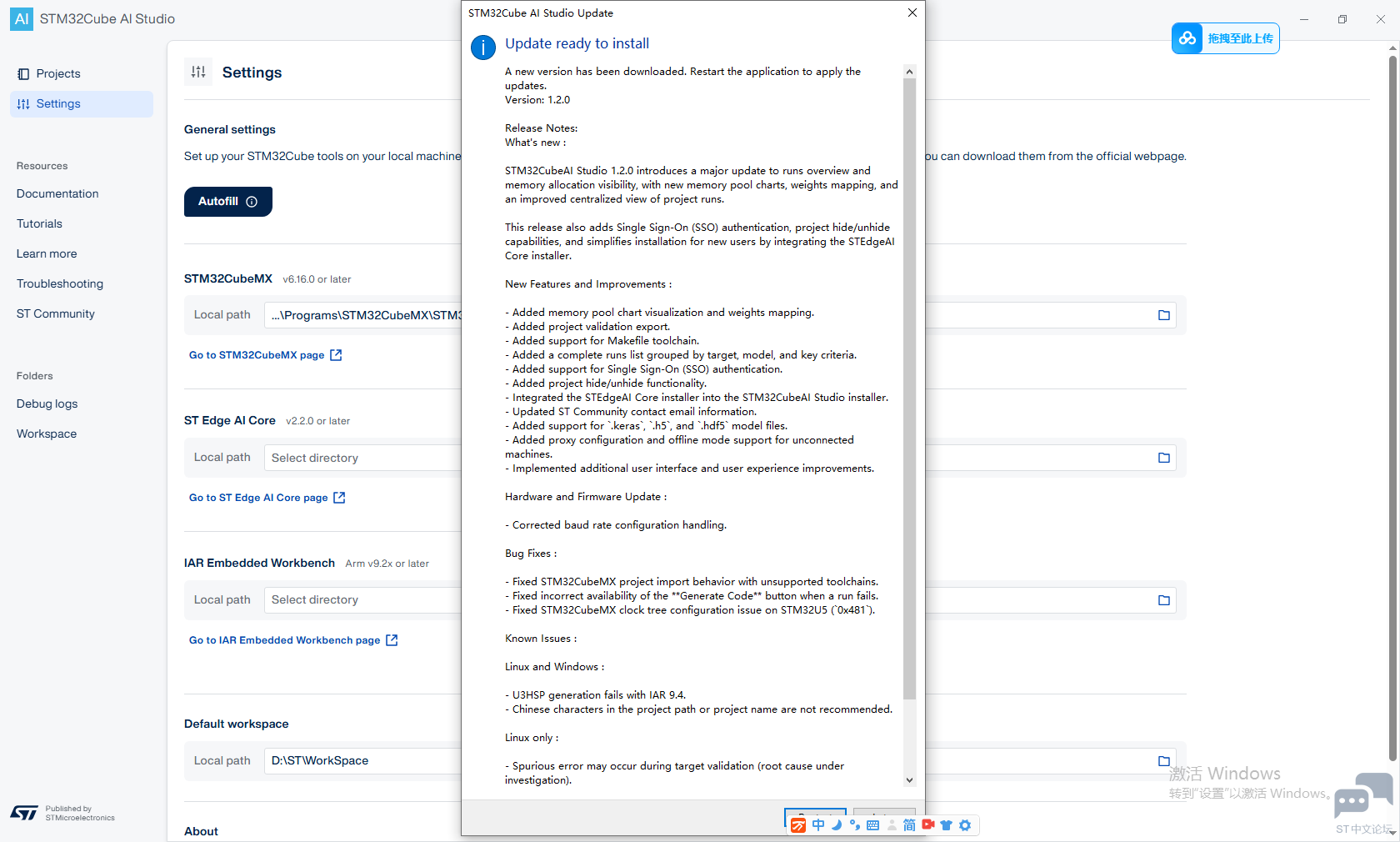
Task: Click update dialog scrollbar up arrow
Action: pos(909,72)
